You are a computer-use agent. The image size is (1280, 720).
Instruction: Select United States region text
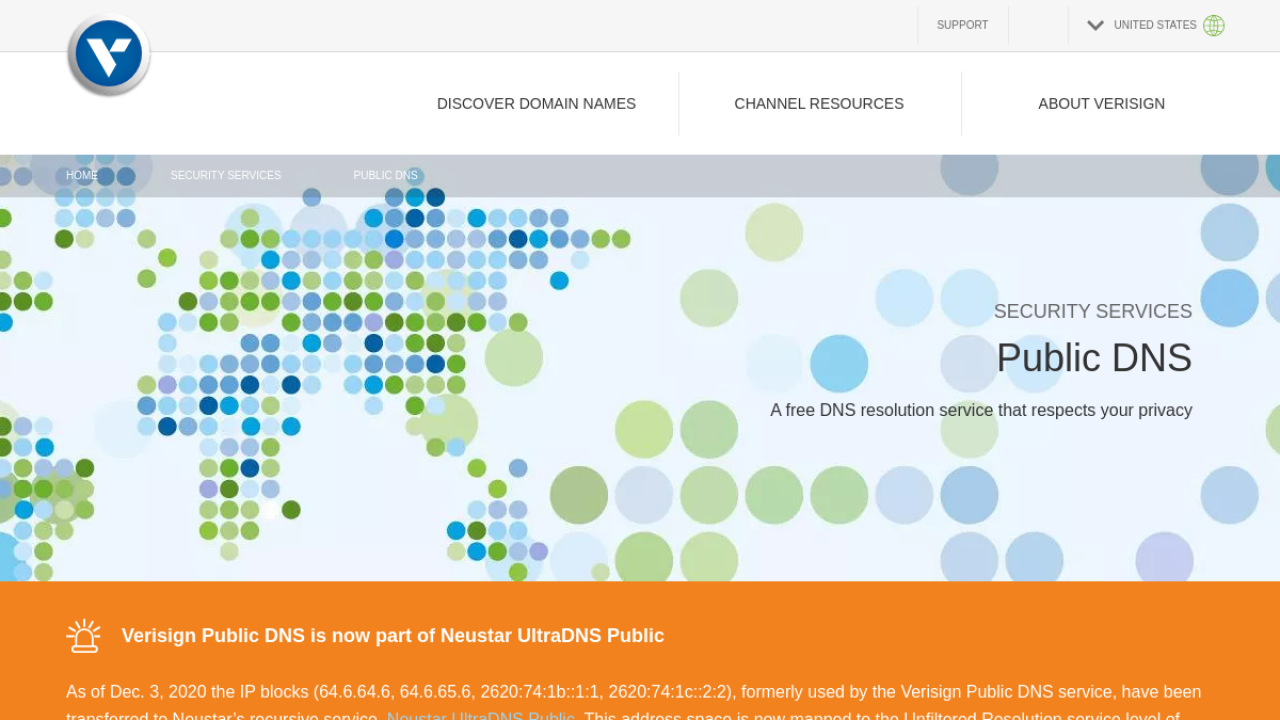[1155, 25]
